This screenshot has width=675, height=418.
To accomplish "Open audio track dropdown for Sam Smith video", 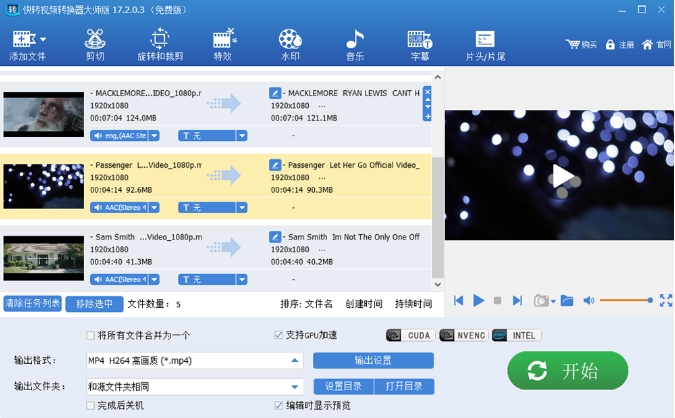I will click(154, 279).
